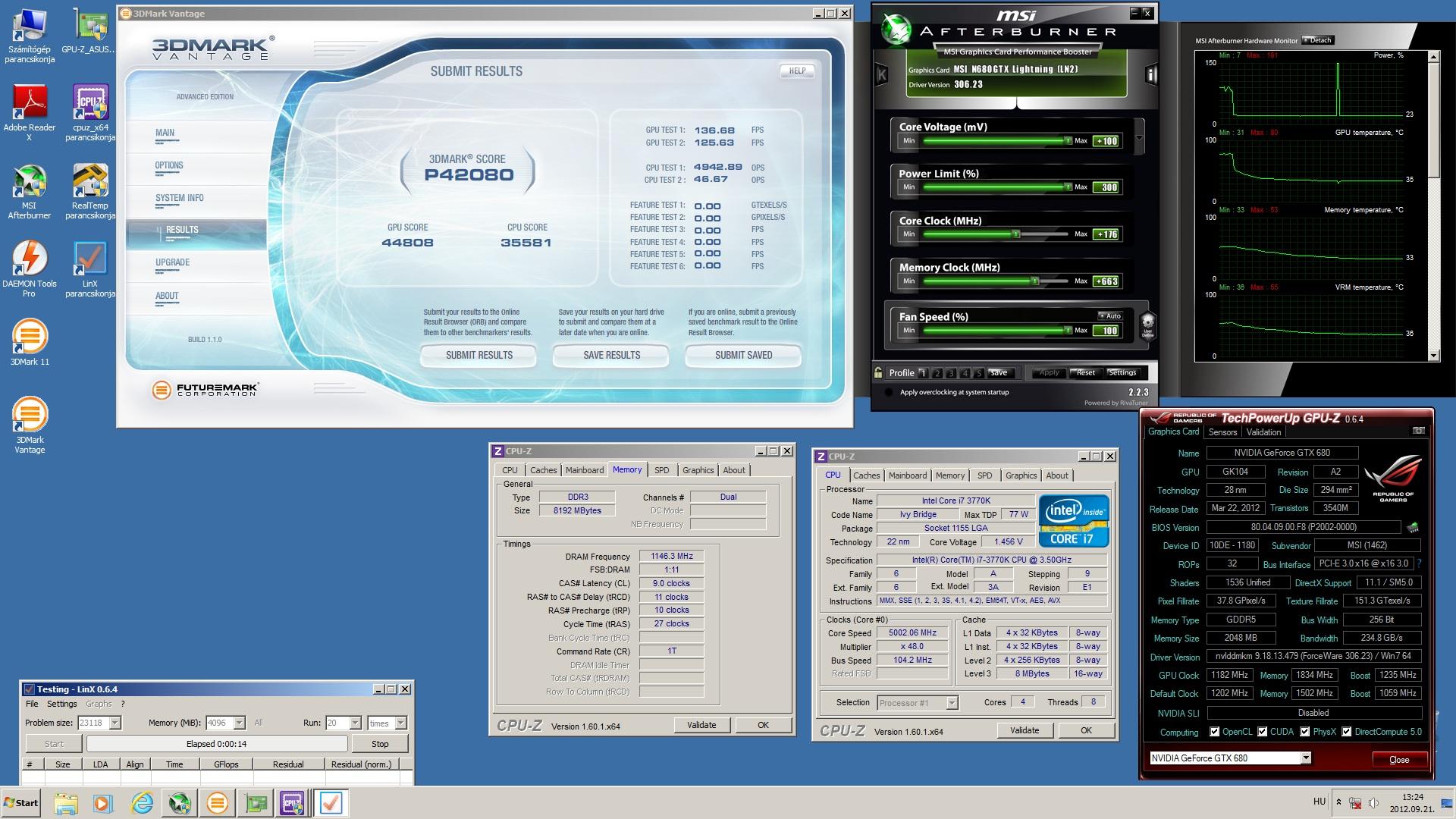The image size is (1456, 819).
Task: Click Afterburner info 'i' icon
Action: point(1151,74)
